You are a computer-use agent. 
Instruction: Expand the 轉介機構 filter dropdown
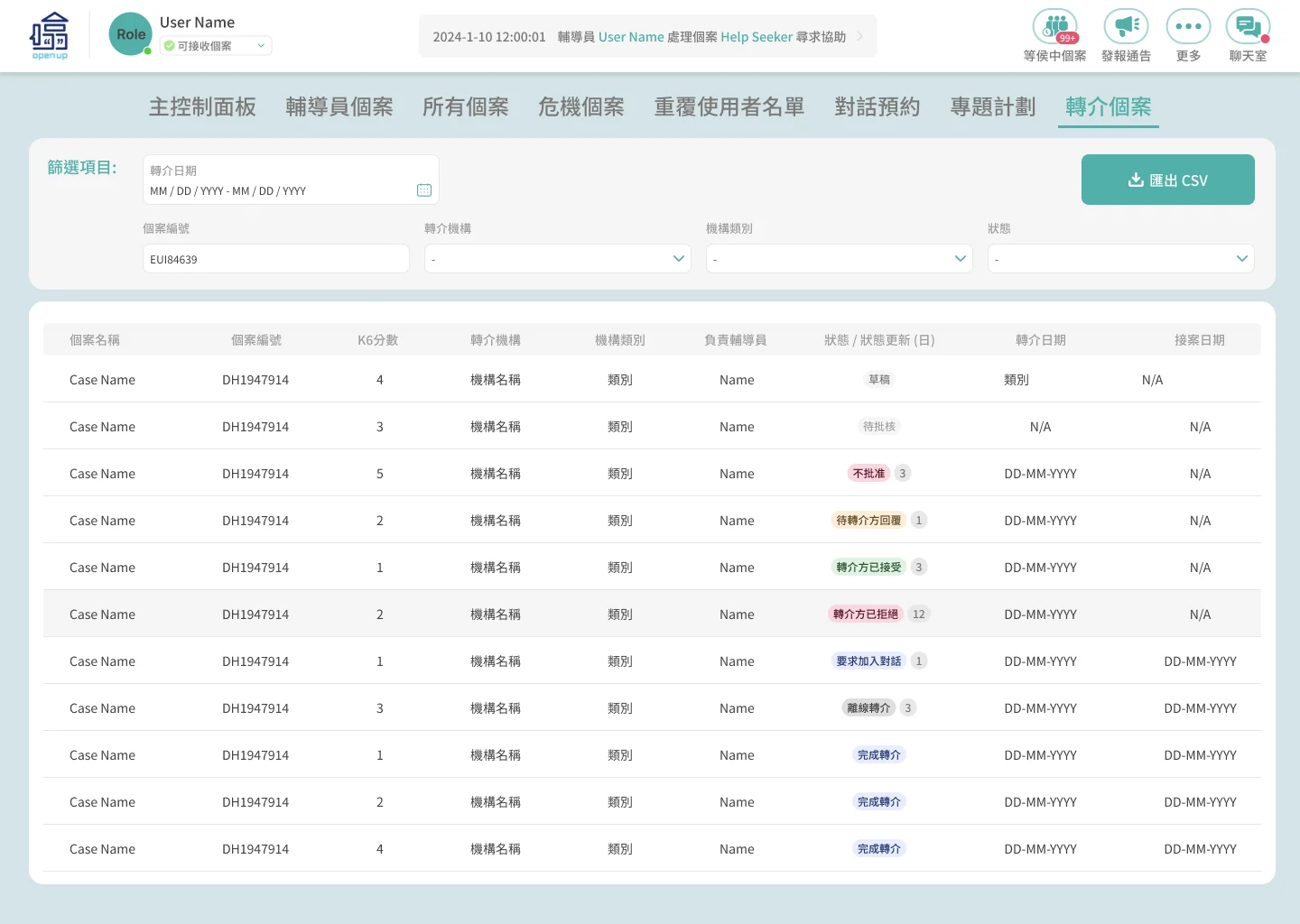(558, 259)
